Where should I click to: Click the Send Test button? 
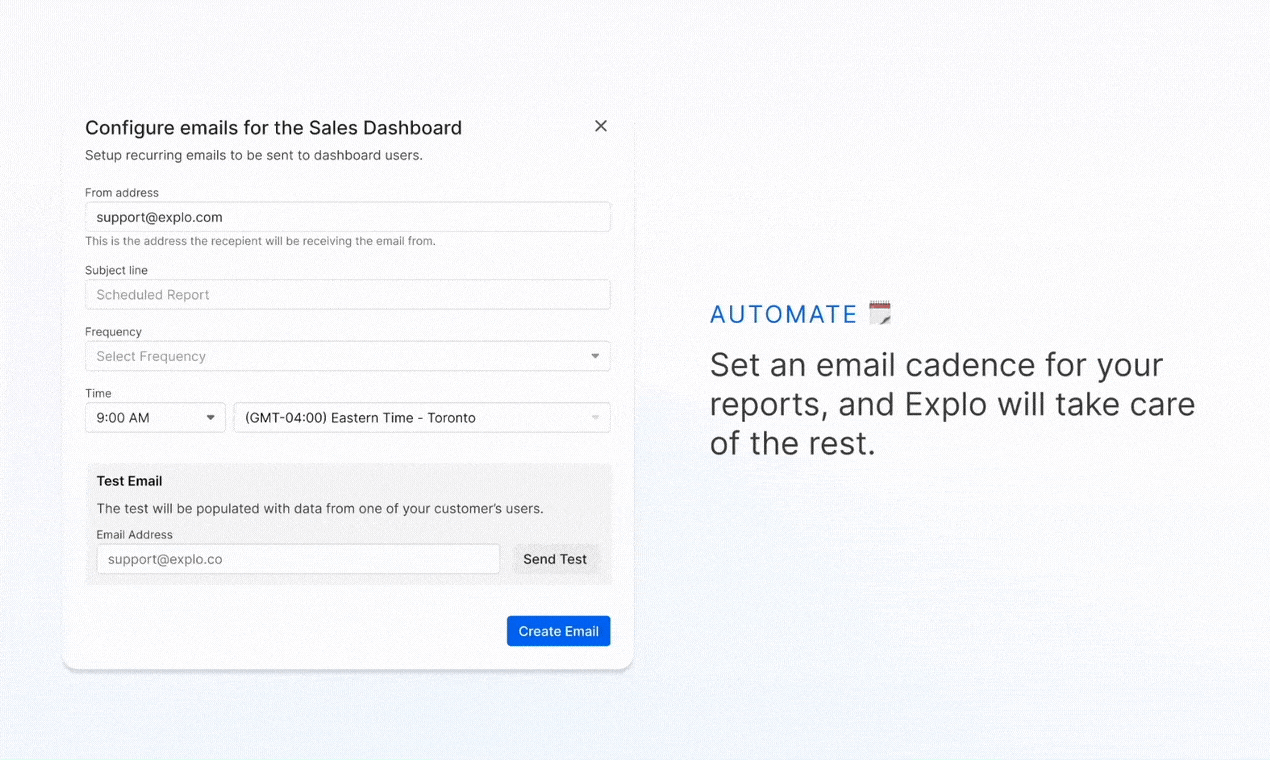tap(555, 559)
